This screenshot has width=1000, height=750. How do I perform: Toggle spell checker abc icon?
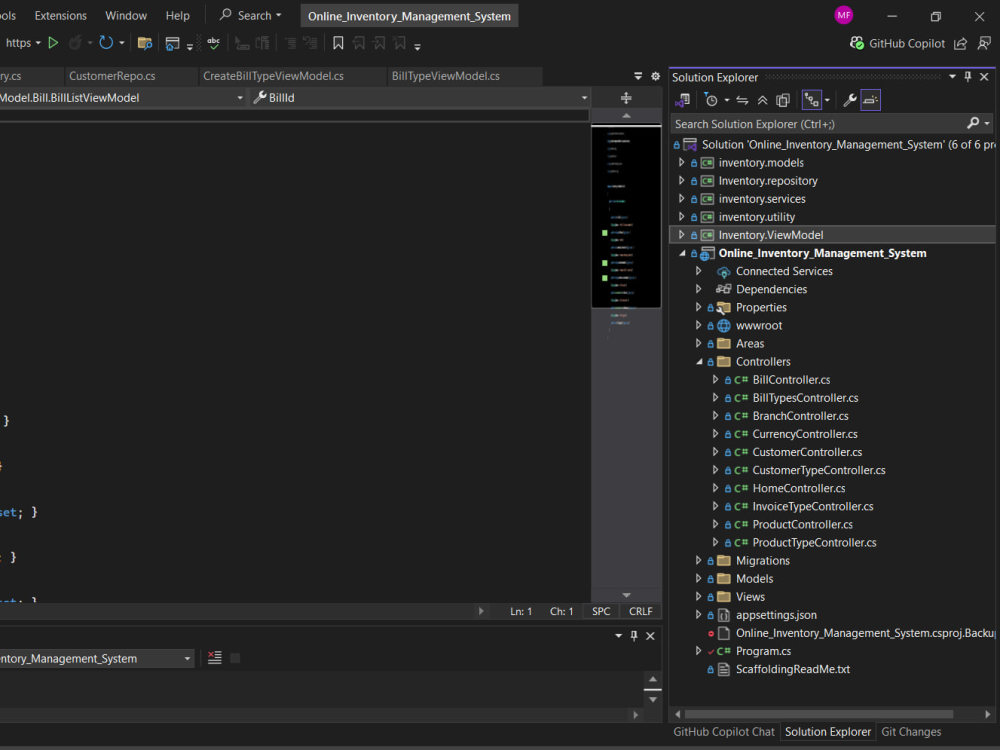pyautogui.click(x=214, y=43)
